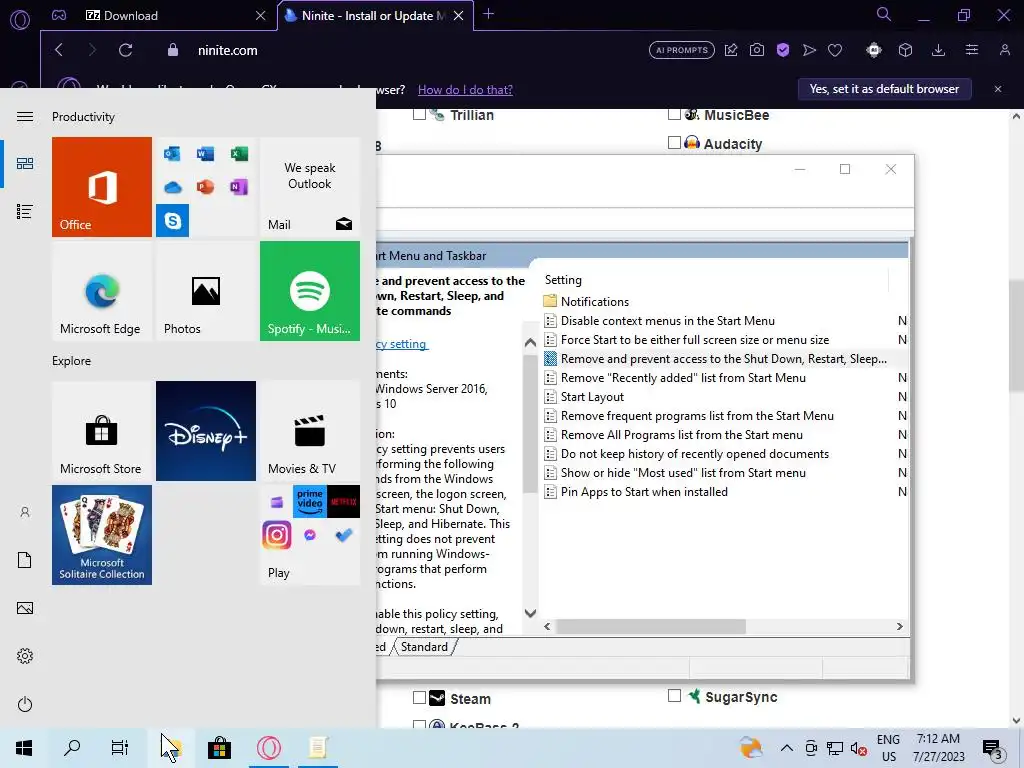
Task: Open Opera heart bookmarks icon
Action: pos(835,50)
